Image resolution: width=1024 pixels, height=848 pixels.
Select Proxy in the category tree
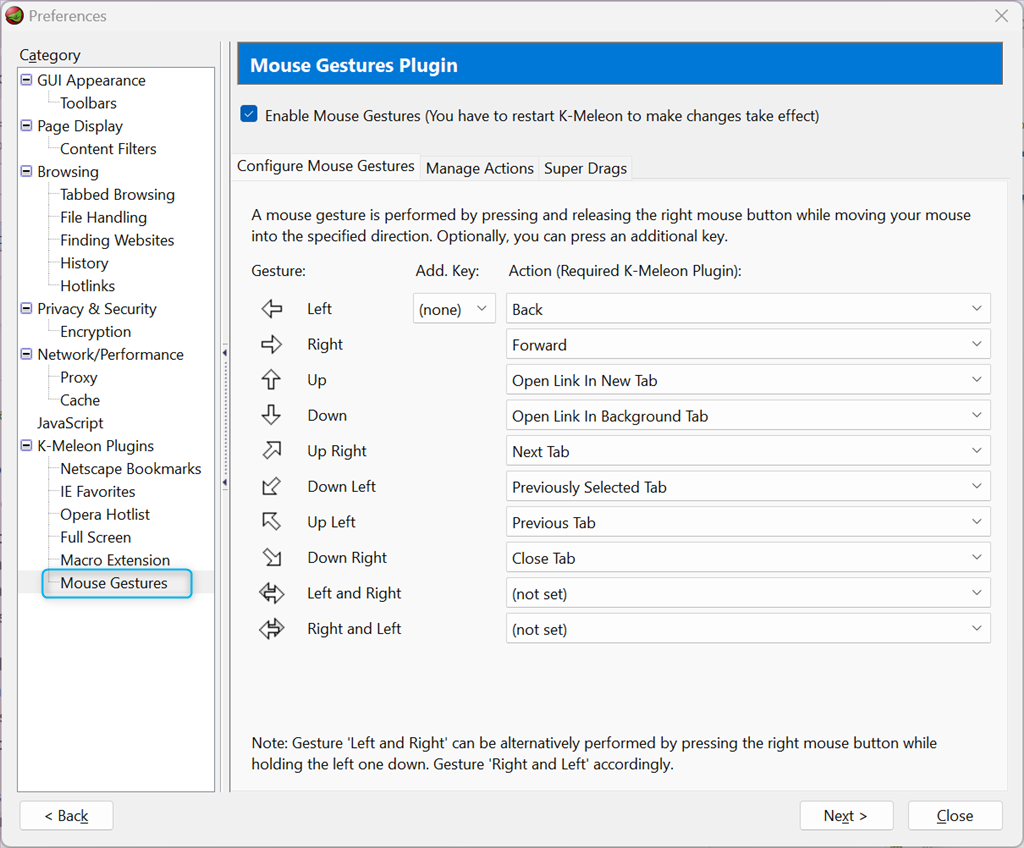coord(78,378)
